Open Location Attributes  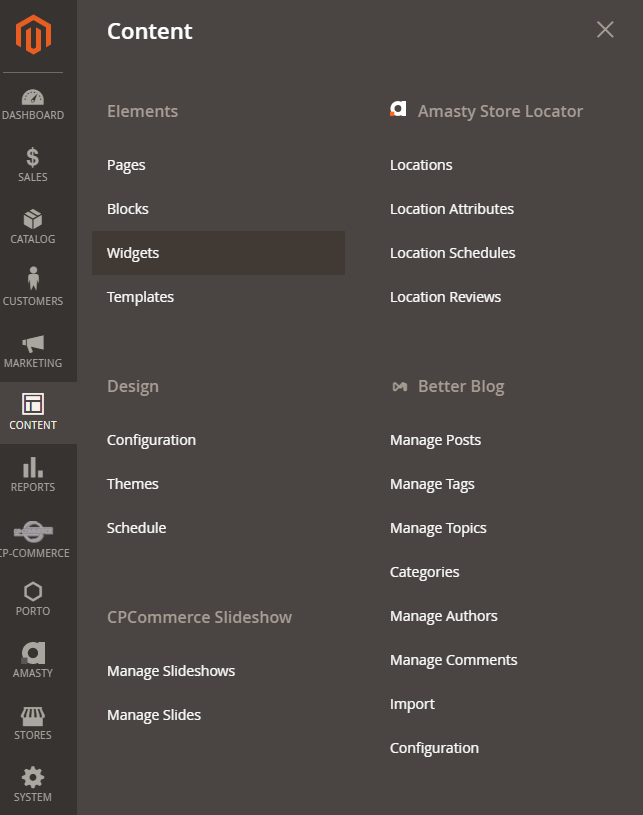point(452,209)
